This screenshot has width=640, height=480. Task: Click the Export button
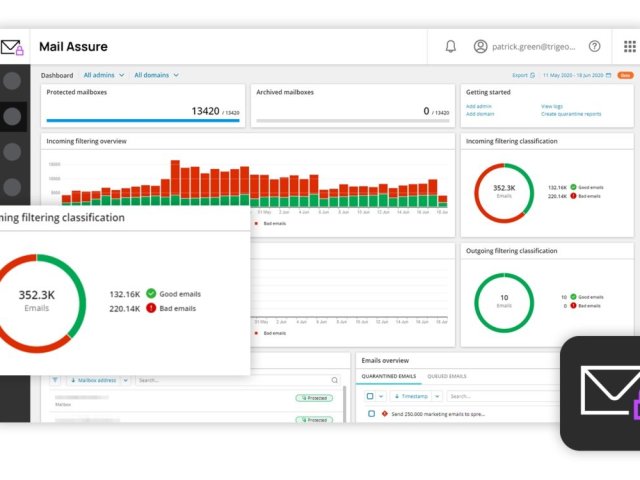pos(523,75)
